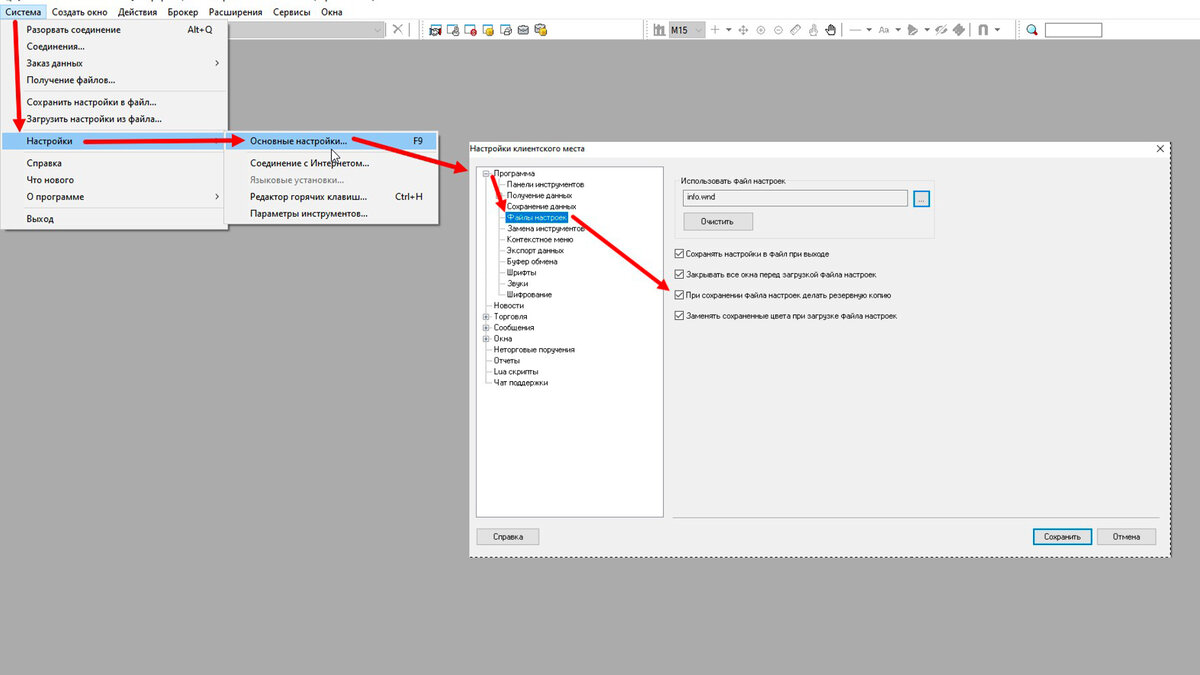This screenshot has width=1200, height=675.
Task: Select the pointing hand tool
Action: (x=813, y=30)
